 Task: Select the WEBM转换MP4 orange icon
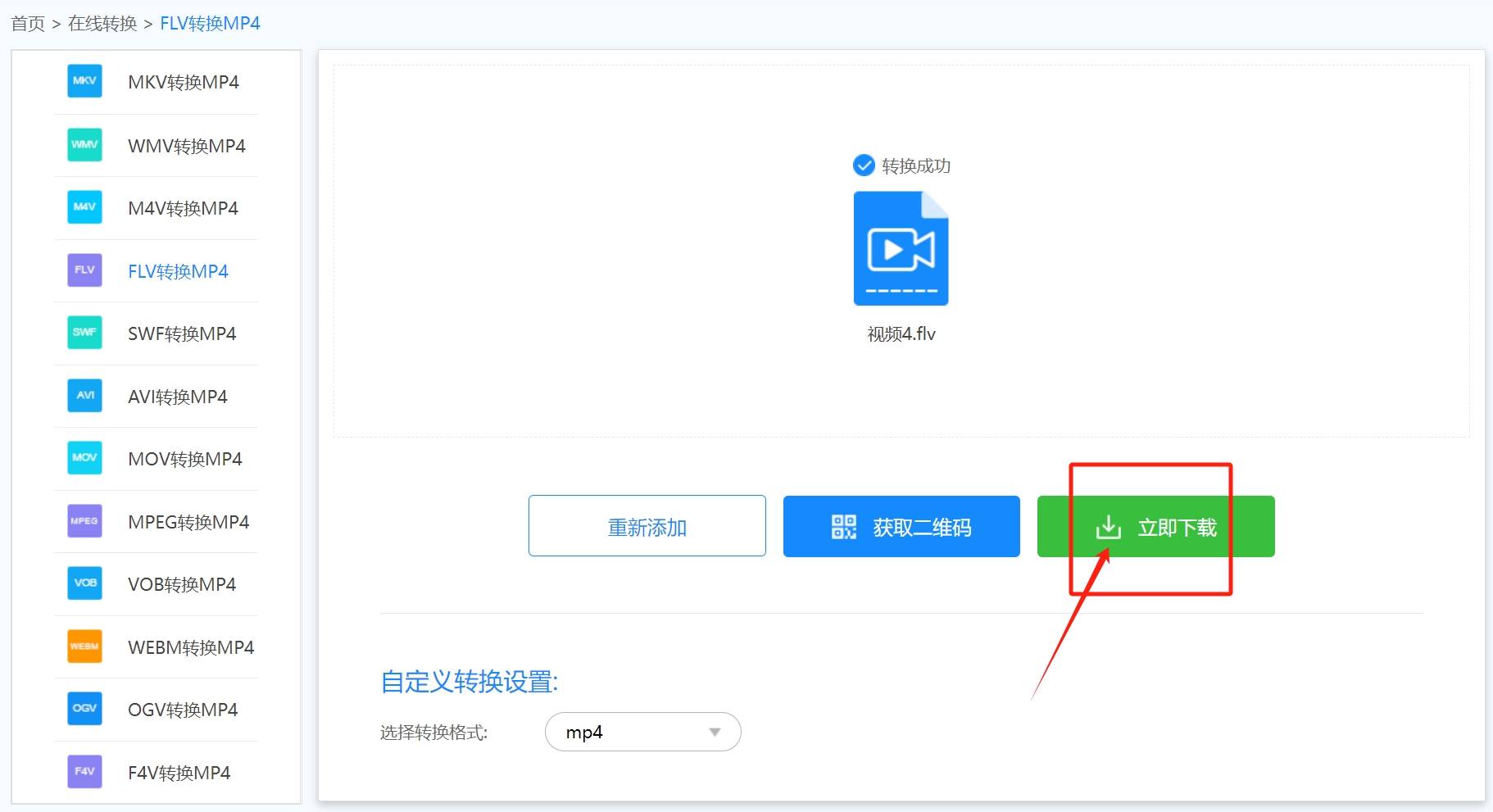(x=84, y=646)
